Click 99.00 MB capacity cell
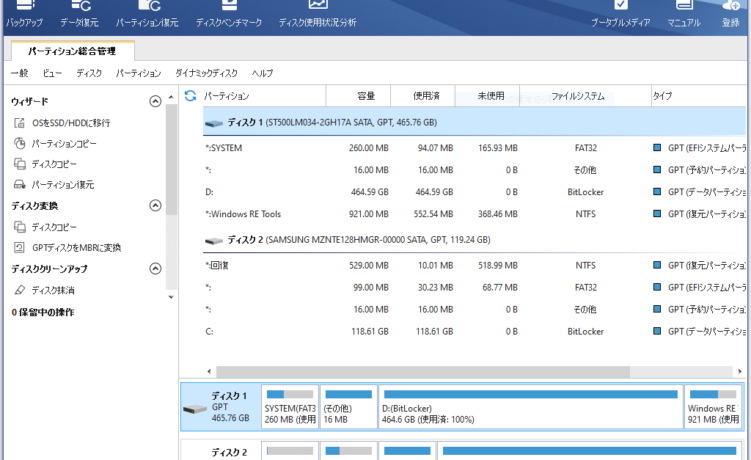This screenshot has height=460, width=751. (x=371, y=287)
